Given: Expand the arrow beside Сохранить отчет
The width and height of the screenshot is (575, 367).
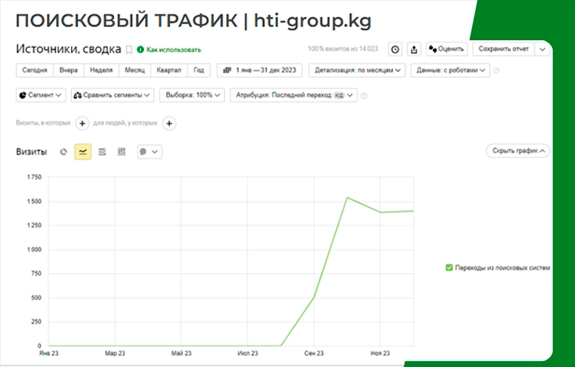Looking at the screenshot, I should tap(542, 49).
